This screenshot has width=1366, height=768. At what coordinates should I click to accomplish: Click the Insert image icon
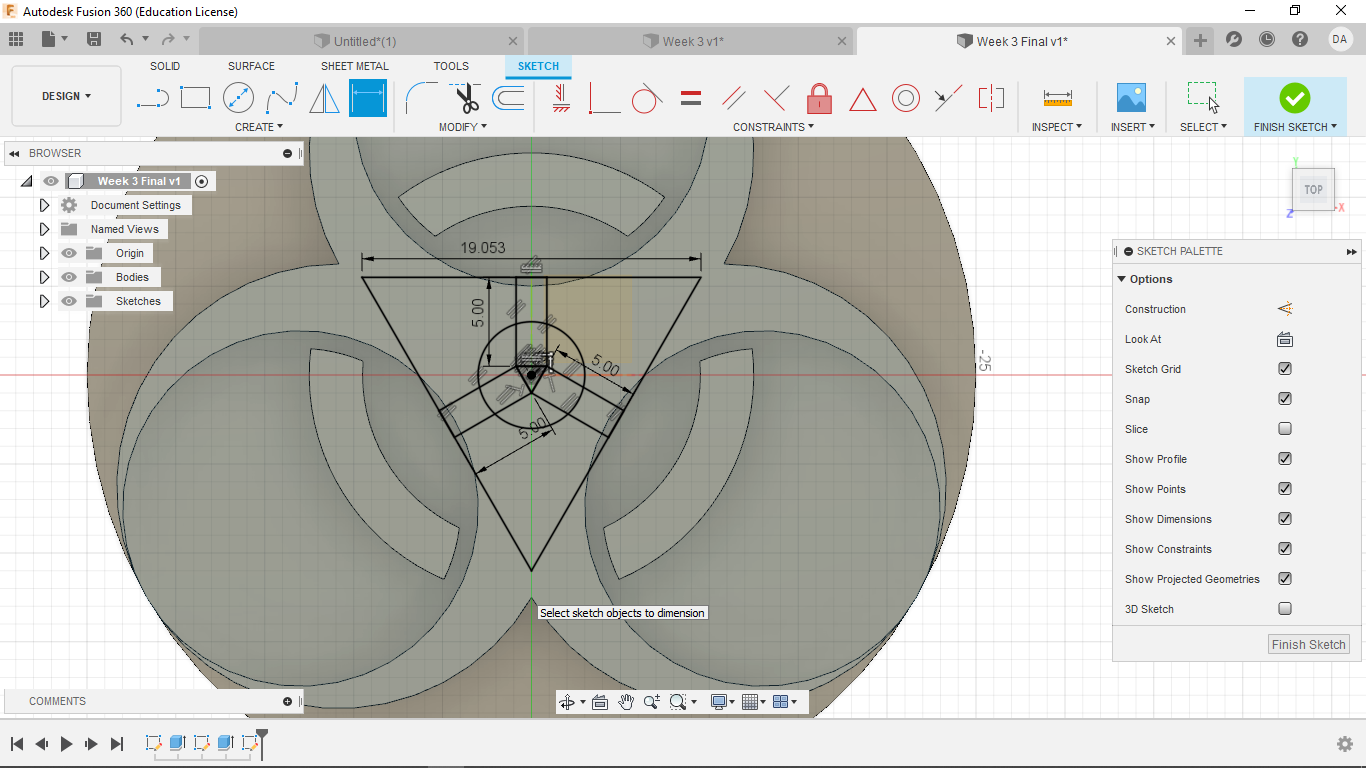(1131, 98)
